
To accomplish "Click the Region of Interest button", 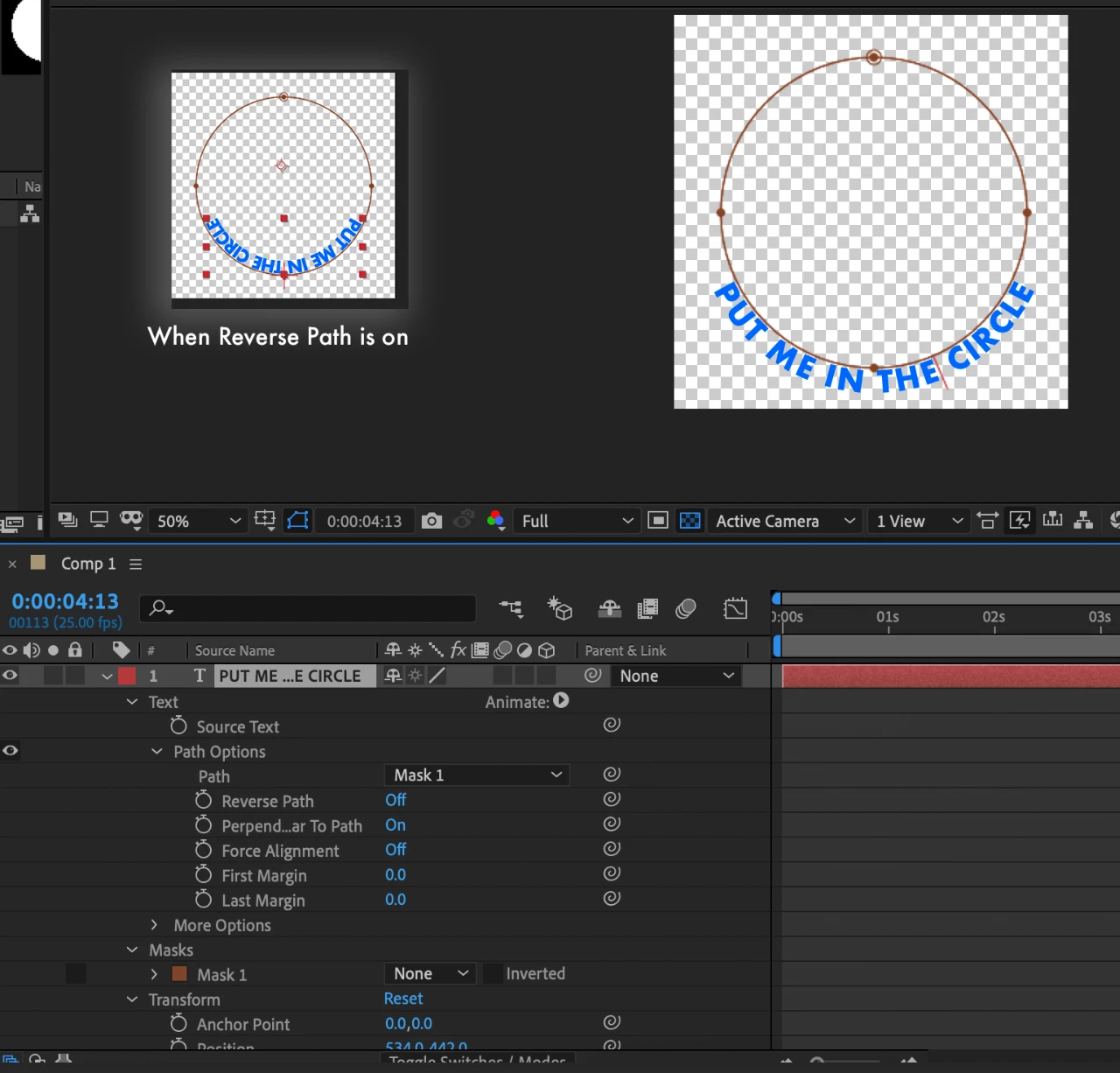I will click(x=658, y=521).
